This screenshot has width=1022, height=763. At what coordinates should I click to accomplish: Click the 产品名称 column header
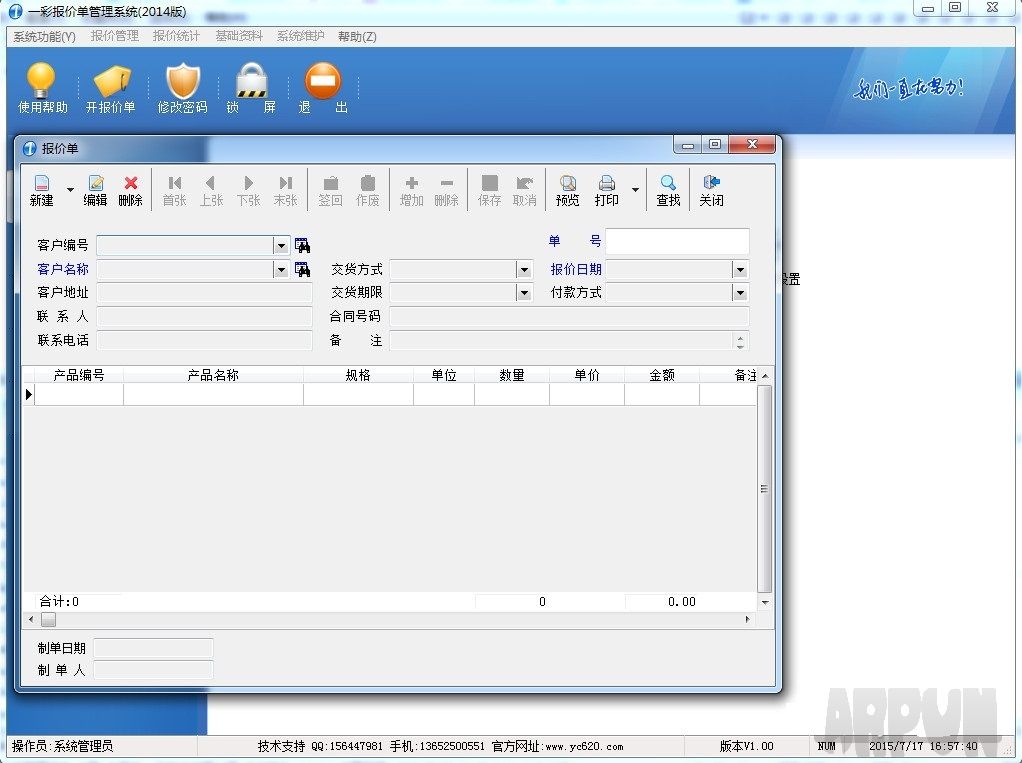click(213, 375)
